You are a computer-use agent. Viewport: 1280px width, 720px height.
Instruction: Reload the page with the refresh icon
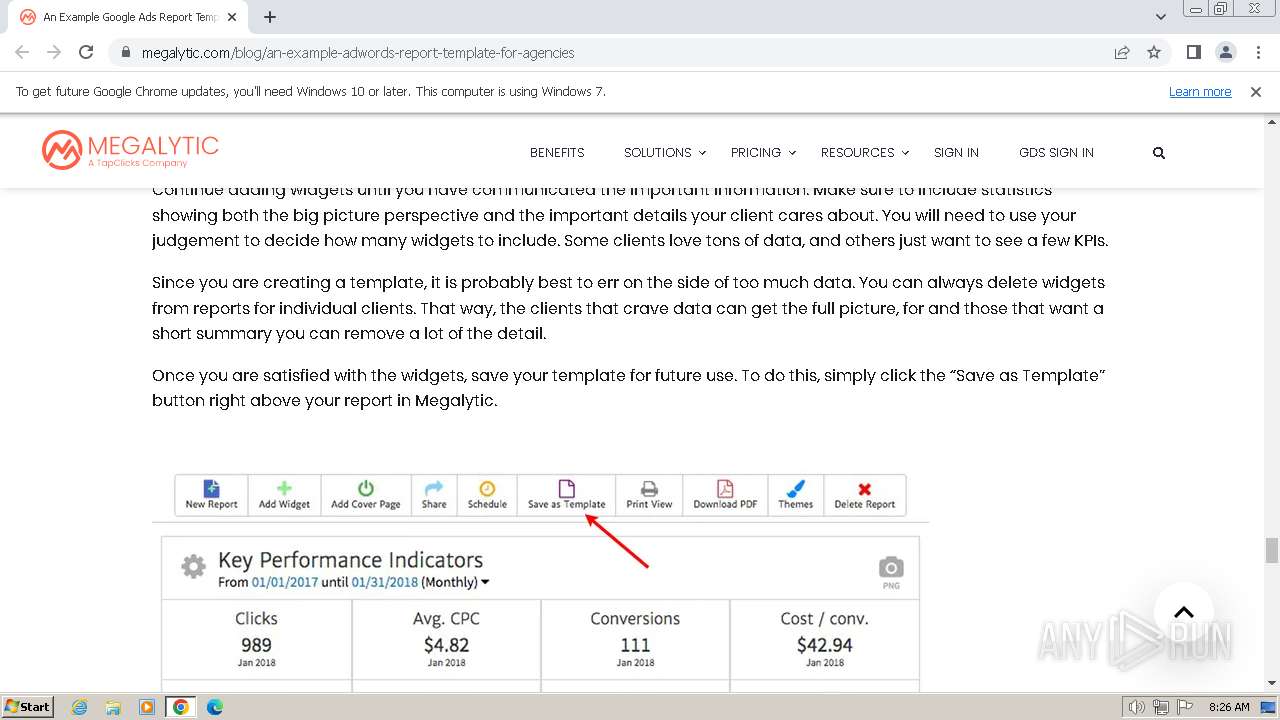pos(86,52)
